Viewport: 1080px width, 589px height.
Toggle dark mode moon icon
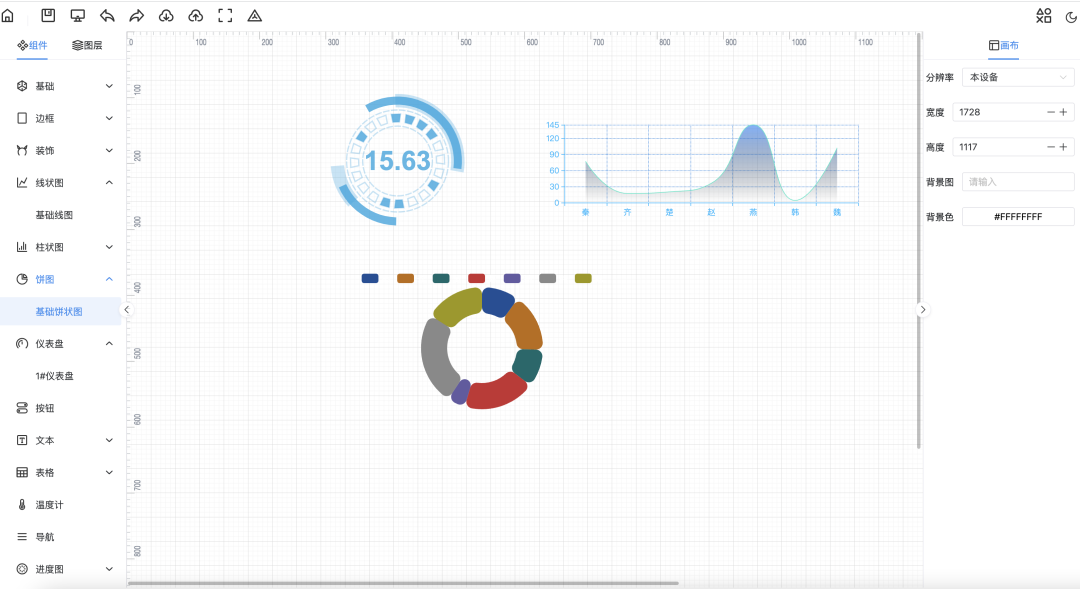pyautogui.click(x=1072, y=17)
